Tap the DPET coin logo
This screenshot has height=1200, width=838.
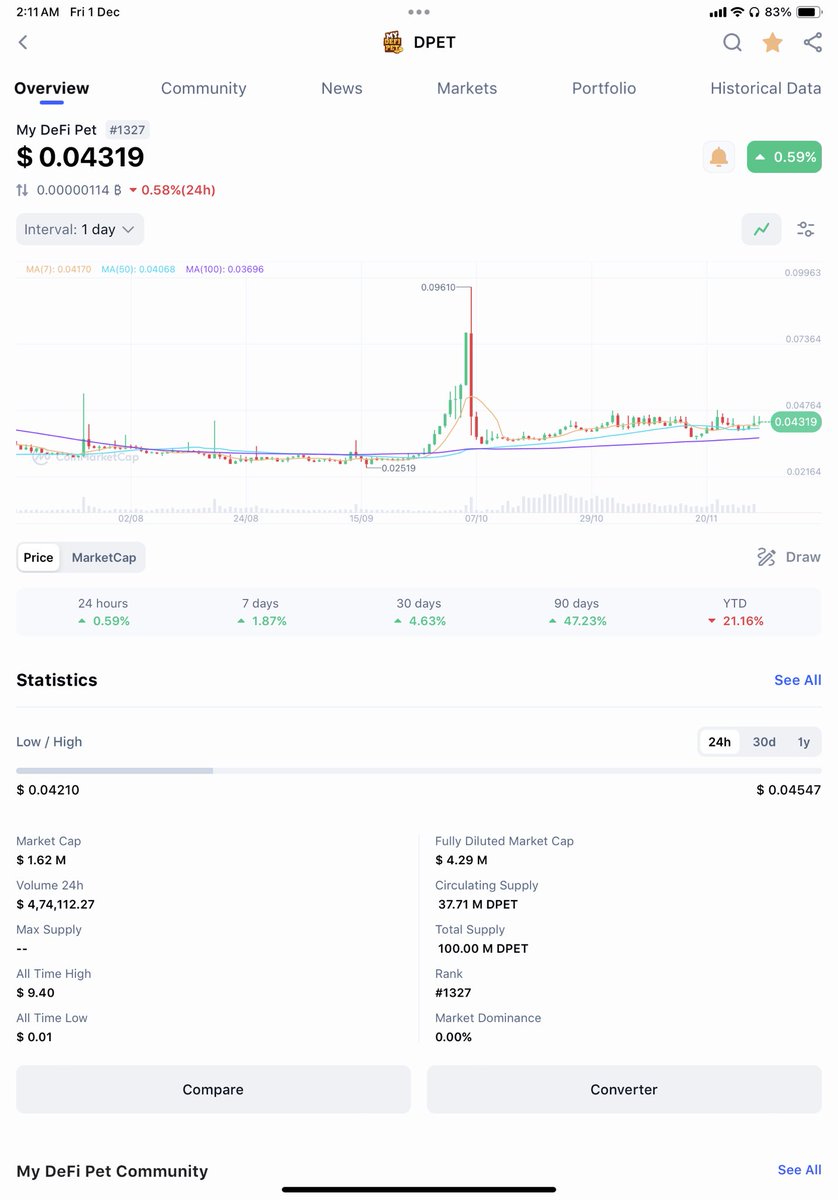(x=393, y=42)
